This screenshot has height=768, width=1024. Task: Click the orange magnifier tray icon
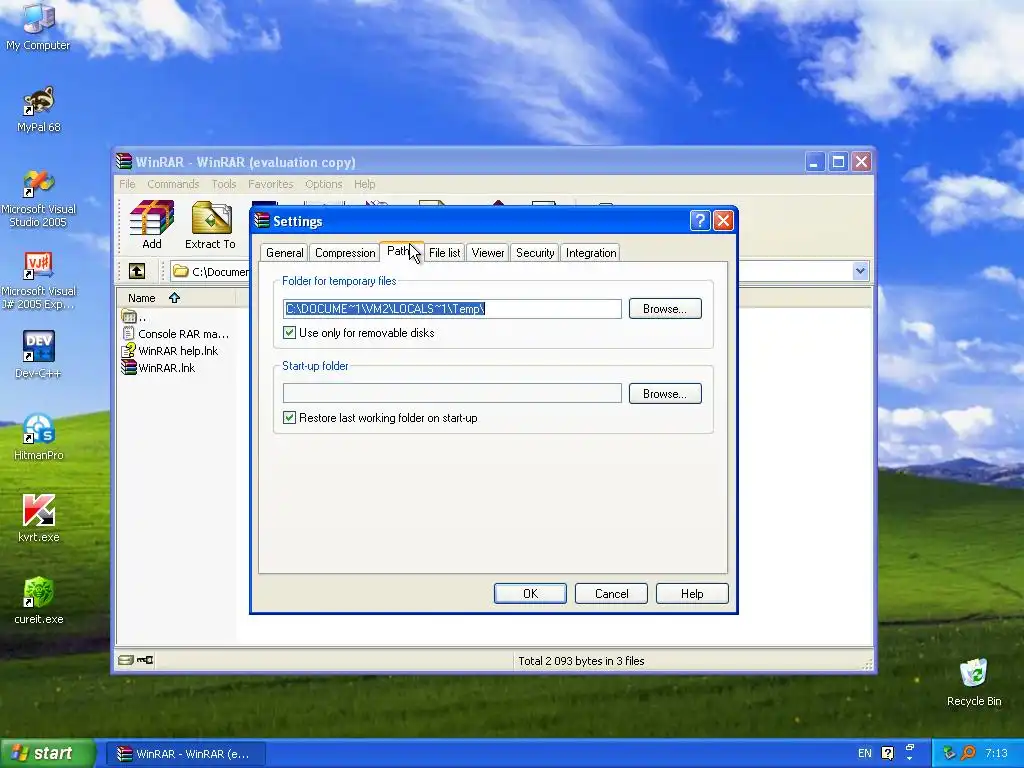[x=968, y=753]
